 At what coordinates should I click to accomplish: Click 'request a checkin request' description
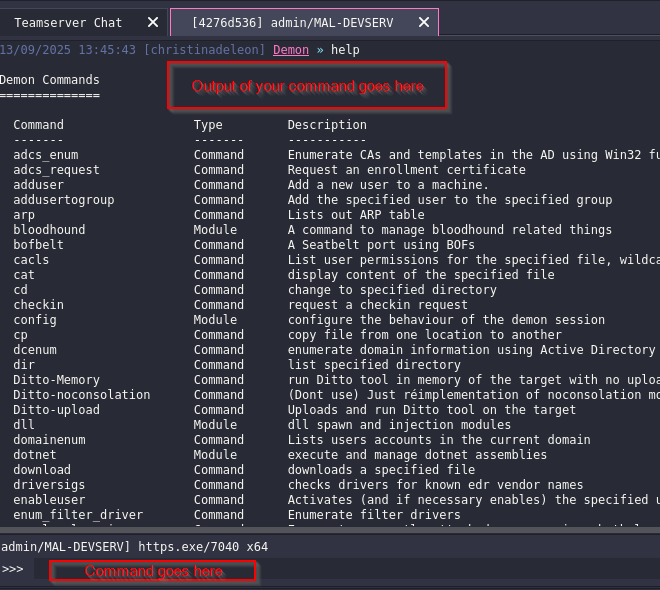(378, 305)
